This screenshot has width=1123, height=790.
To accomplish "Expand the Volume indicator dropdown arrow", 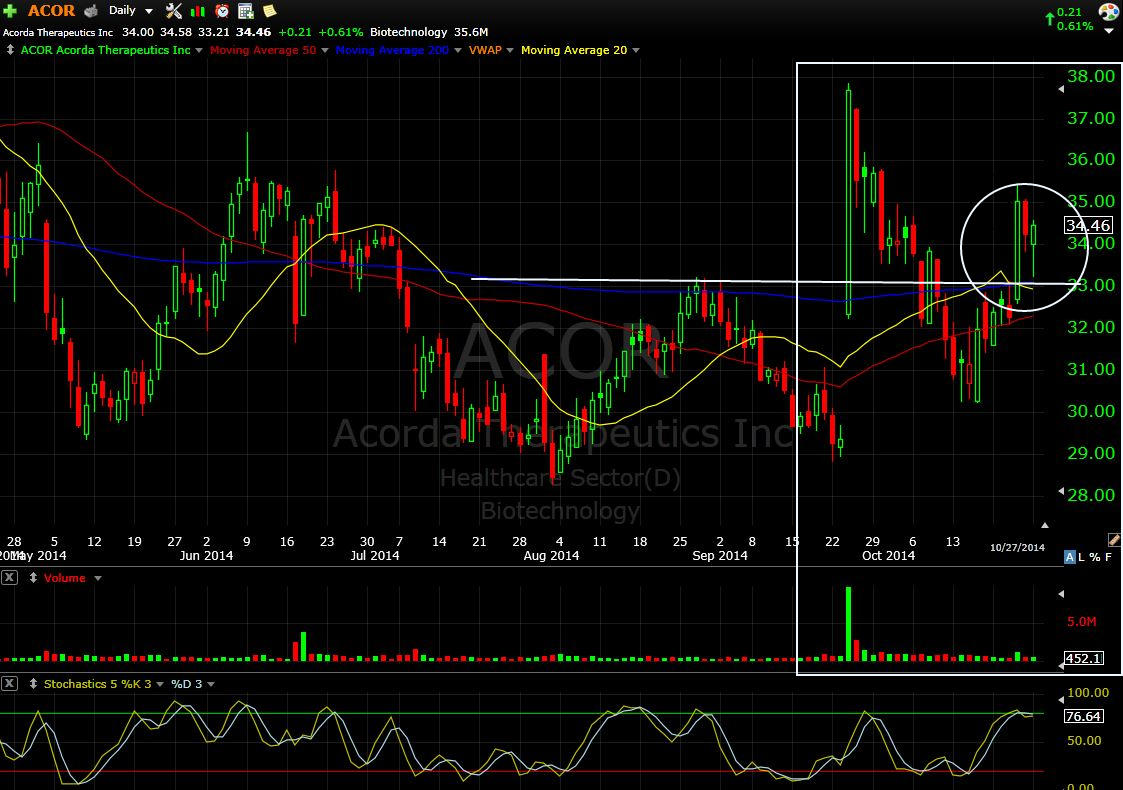I will pyautogui.click(x=97, y=578).
